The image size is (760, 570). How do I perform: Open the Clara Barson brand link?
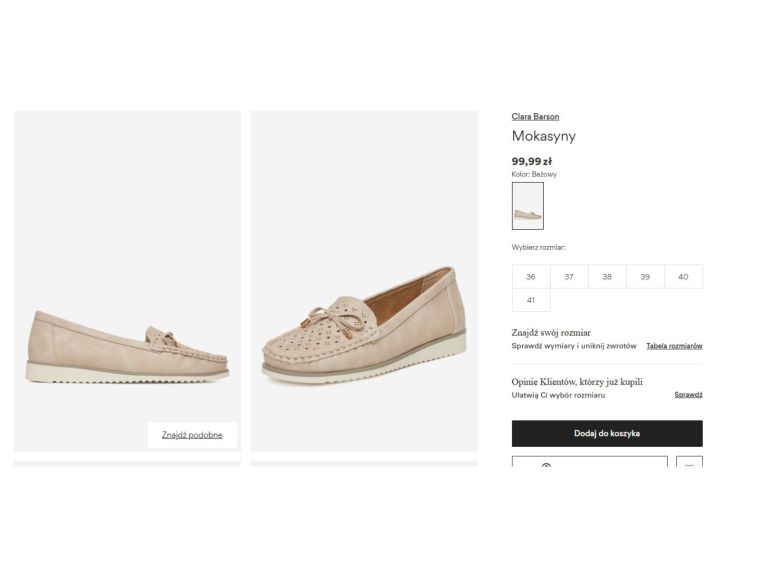tap(535, 117)
